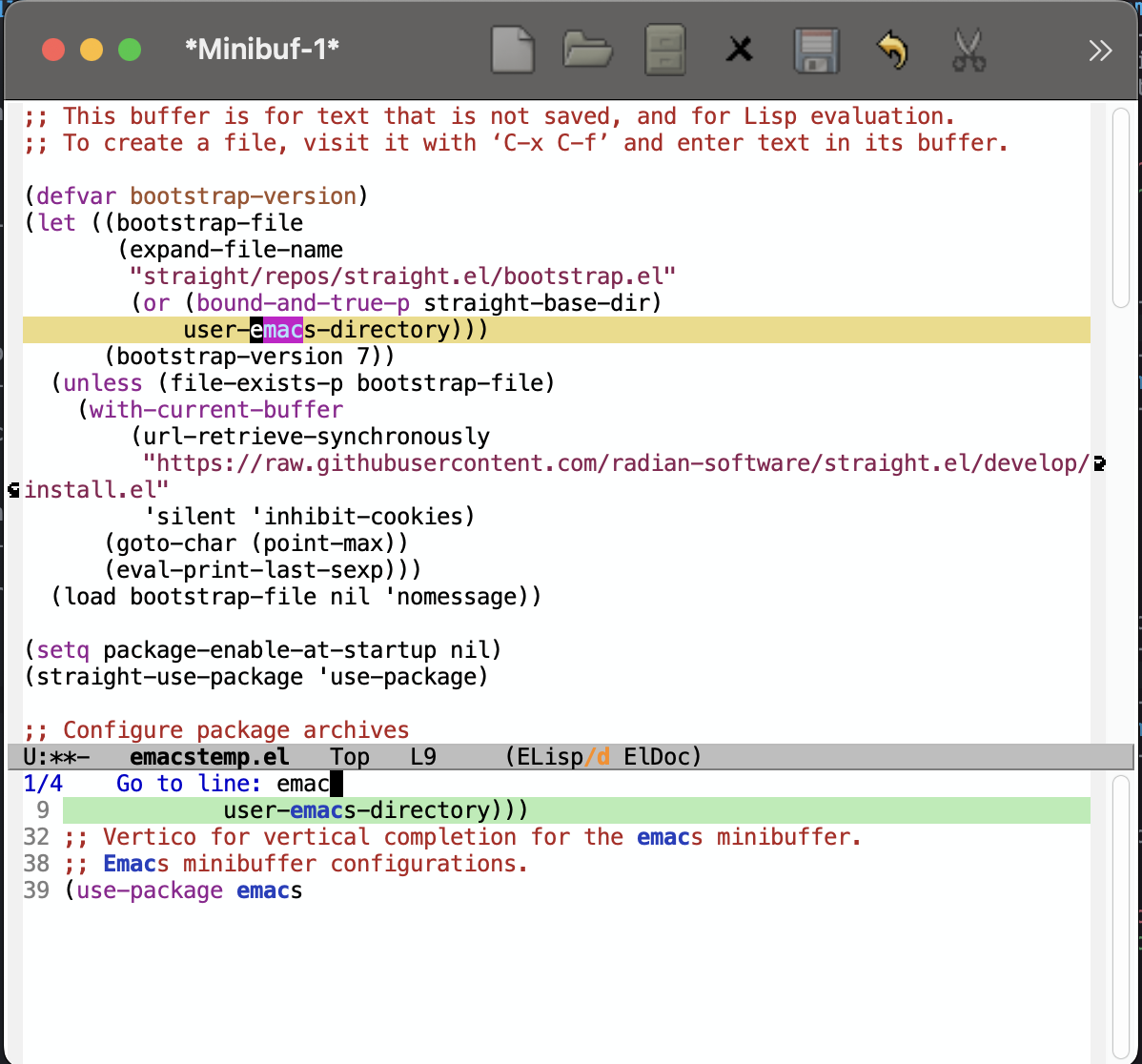Click the straight-use-package 'use-package line
This screenshot has height=1064, width=1142.
click(256, 677)
